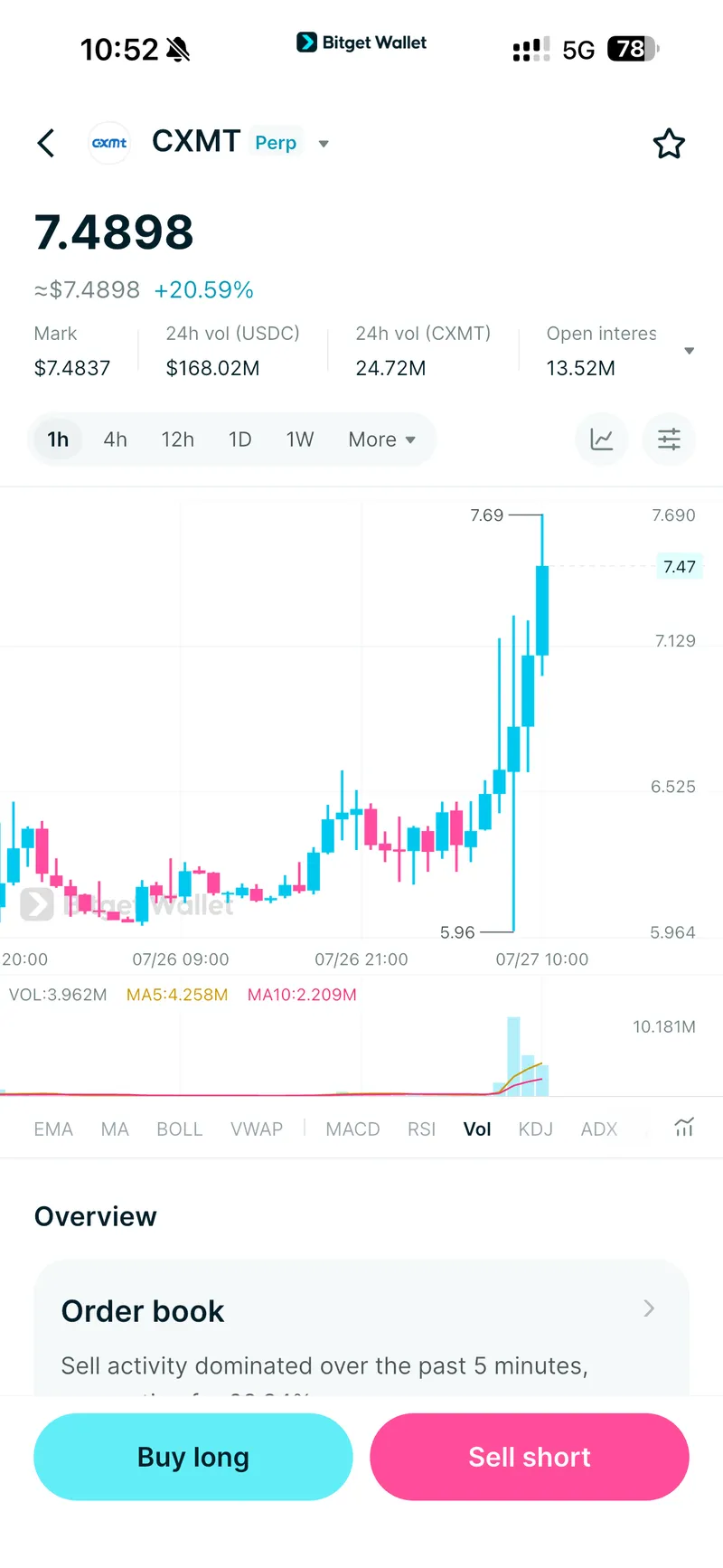Tap the Buy long button

pos(193,1457)
